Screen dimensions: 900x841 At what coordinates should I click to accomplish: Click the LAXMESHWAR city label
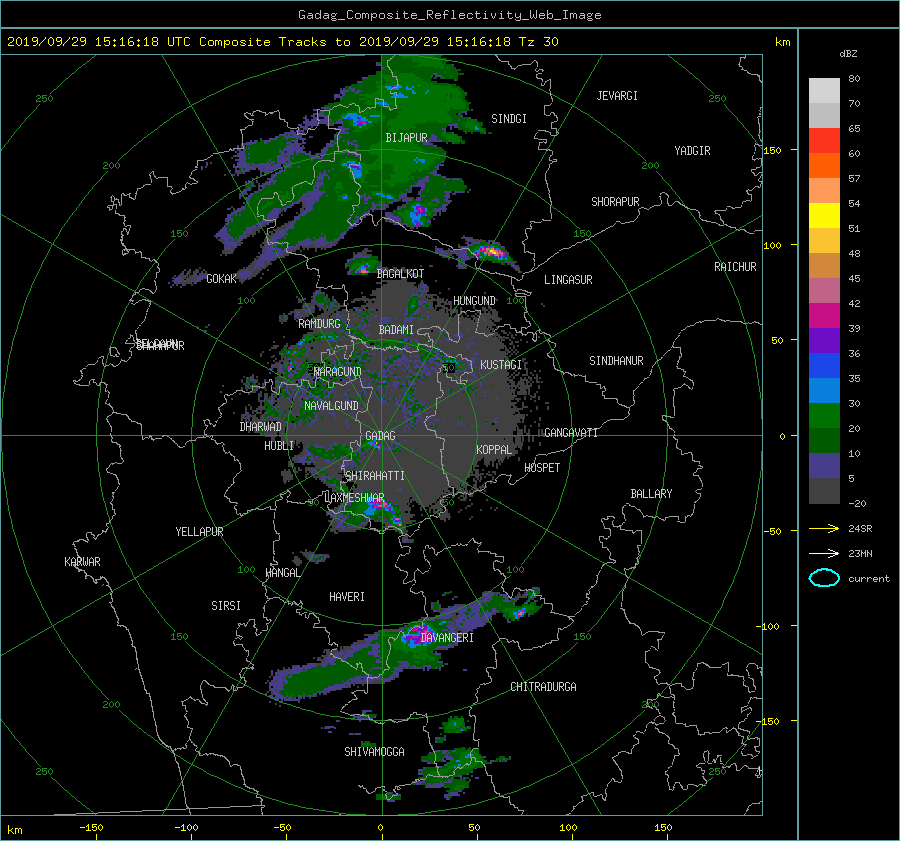[354, 498]
